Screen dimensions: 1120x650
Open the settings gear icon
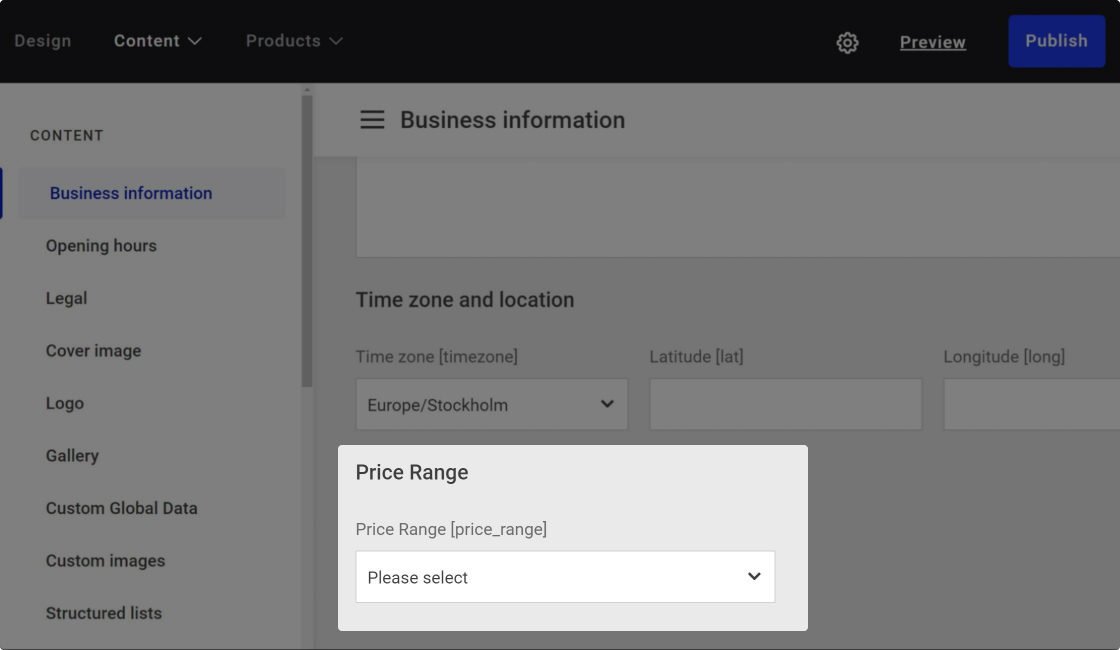click(x=847, y=42)
